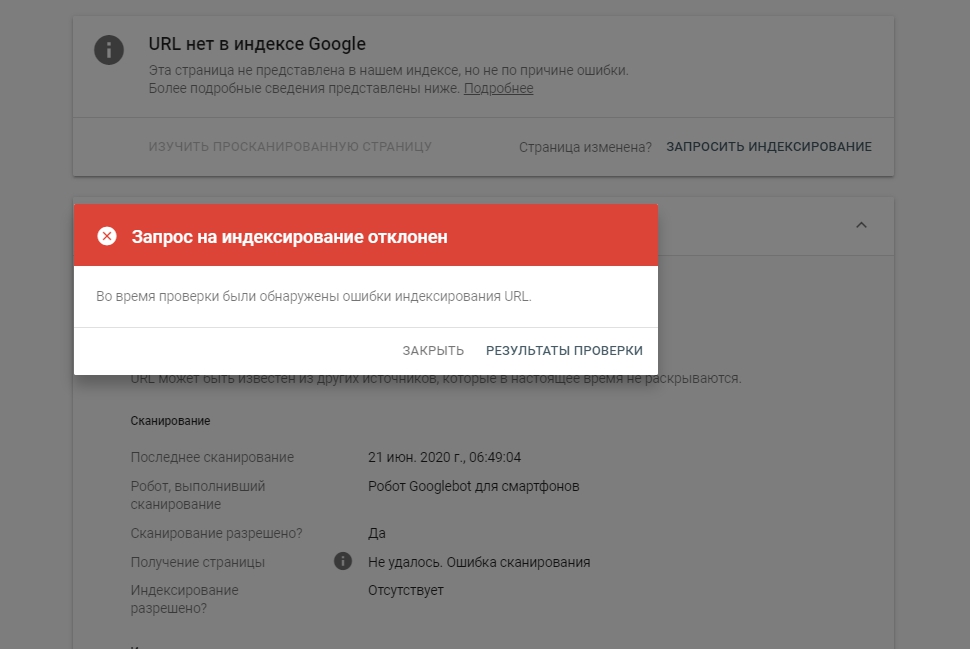The width and height of the screenshot is (970, 649).
Task: Click ИЗУЧИТЬ ПРОСКАНИРОВАННУЮ СТРАНИЦУ button
Action: coord(290,147)
